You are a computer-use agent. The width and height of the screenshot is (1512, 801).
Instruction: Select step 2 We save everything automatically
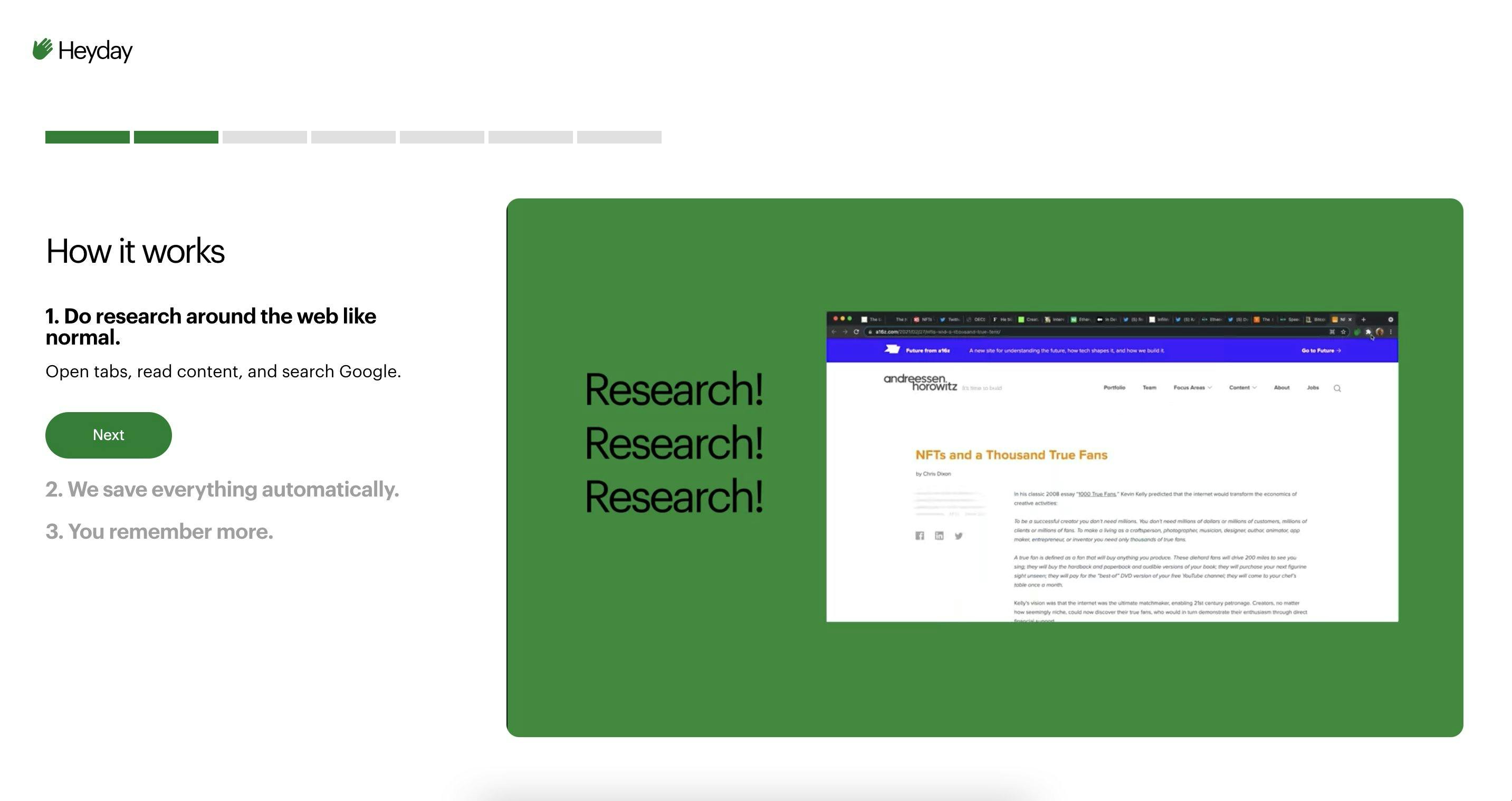[x=222, y=489]
